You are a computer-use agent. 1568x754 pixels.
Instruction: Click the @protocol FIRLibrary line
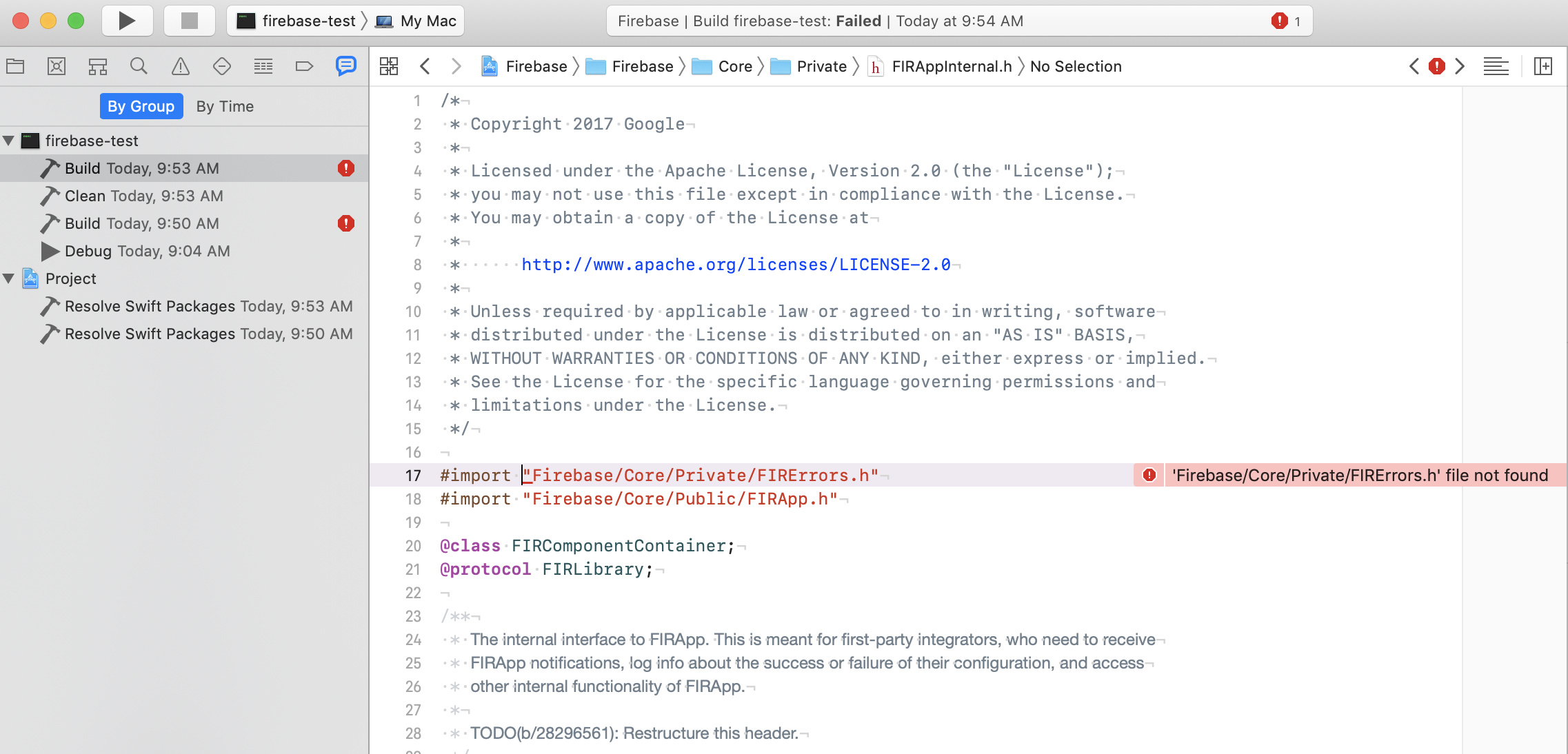547,569
